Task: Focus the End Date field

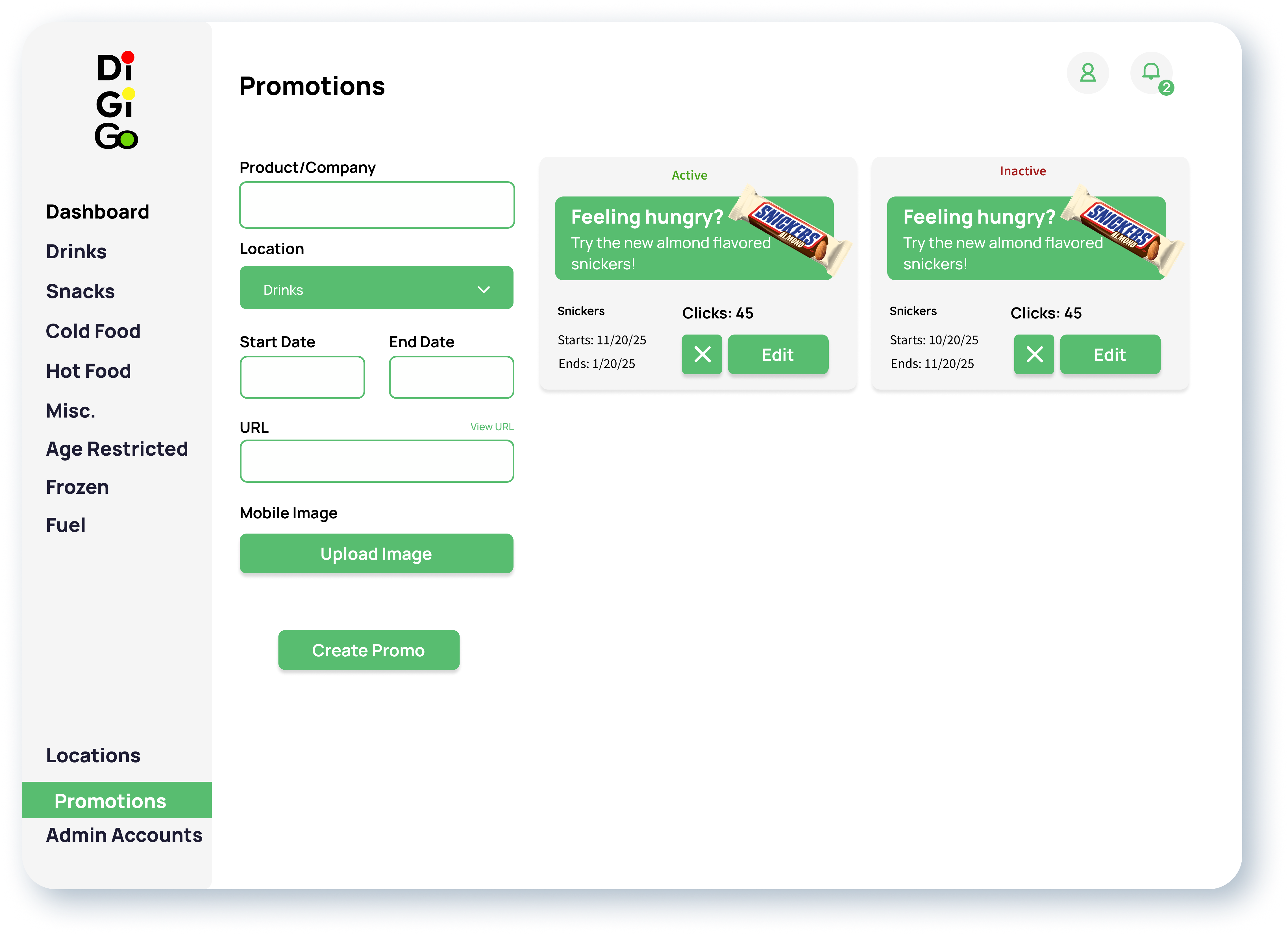Action: tap(451, 377)
